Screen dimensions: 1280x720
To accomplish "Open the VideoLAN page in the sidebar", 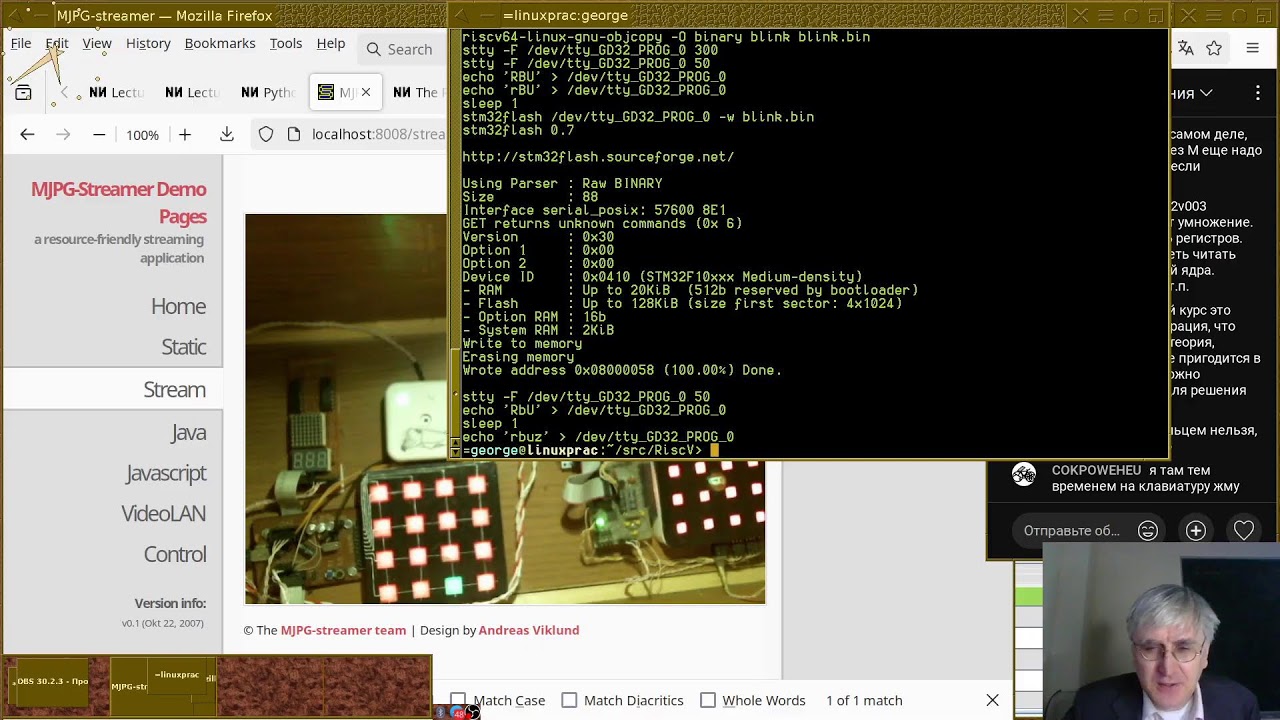I will coord(163,513).
